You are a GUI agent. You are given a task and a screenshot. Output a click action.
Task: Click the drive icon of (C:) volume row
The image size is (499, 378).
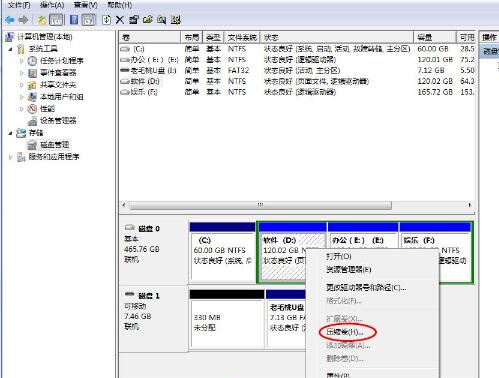point(125,49)
